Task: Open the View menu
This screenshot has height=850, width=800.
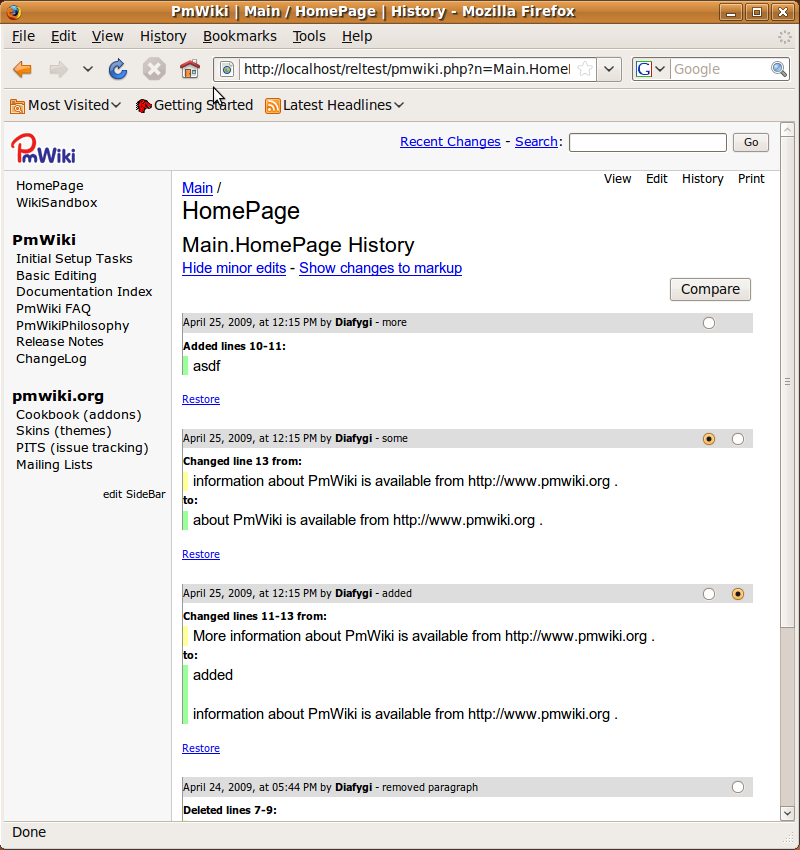Action: tap(107, 36)
